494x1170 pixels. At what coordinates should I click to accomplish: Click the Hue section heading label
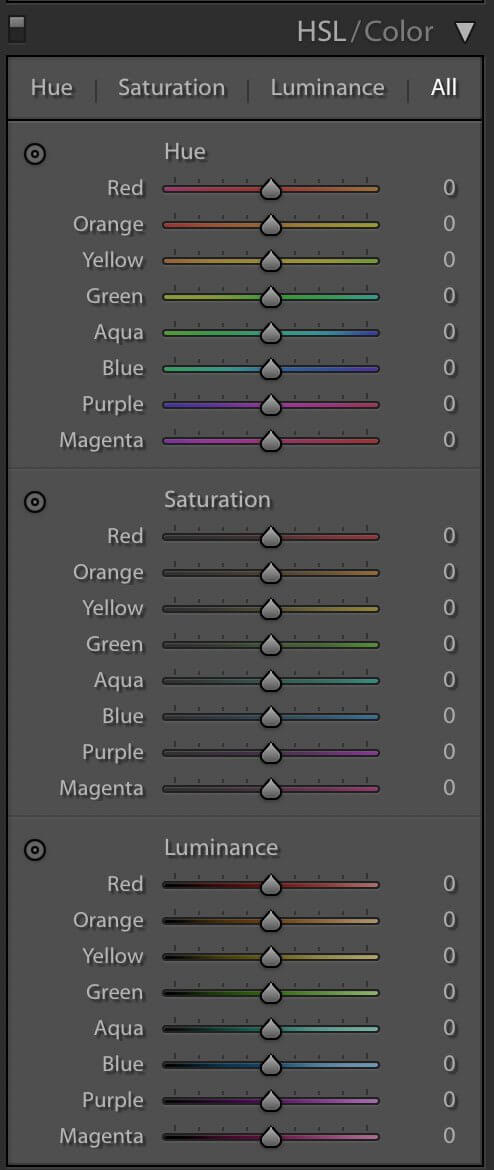coord(184,151)
